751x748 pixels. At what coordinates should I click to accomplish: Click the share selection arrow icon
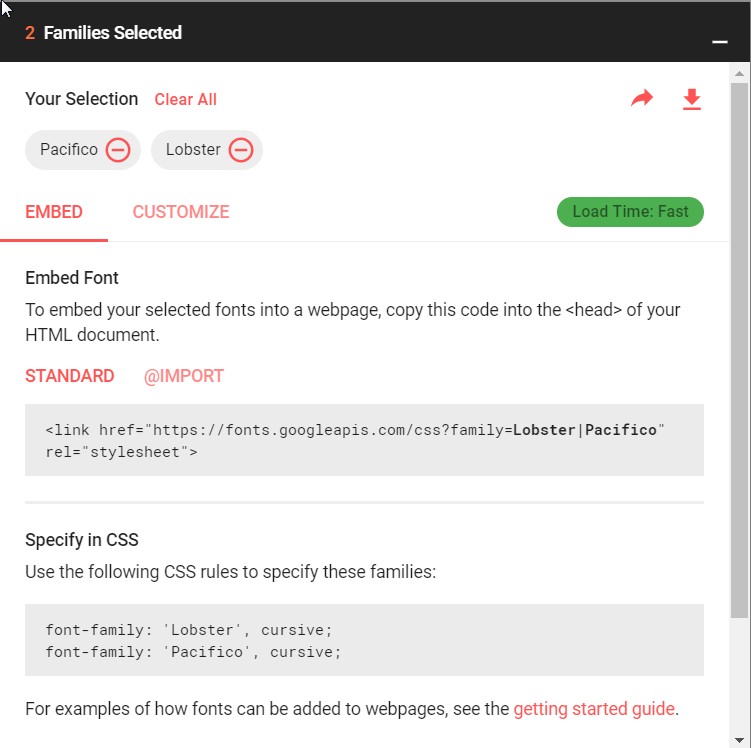(x=641, y=98)
